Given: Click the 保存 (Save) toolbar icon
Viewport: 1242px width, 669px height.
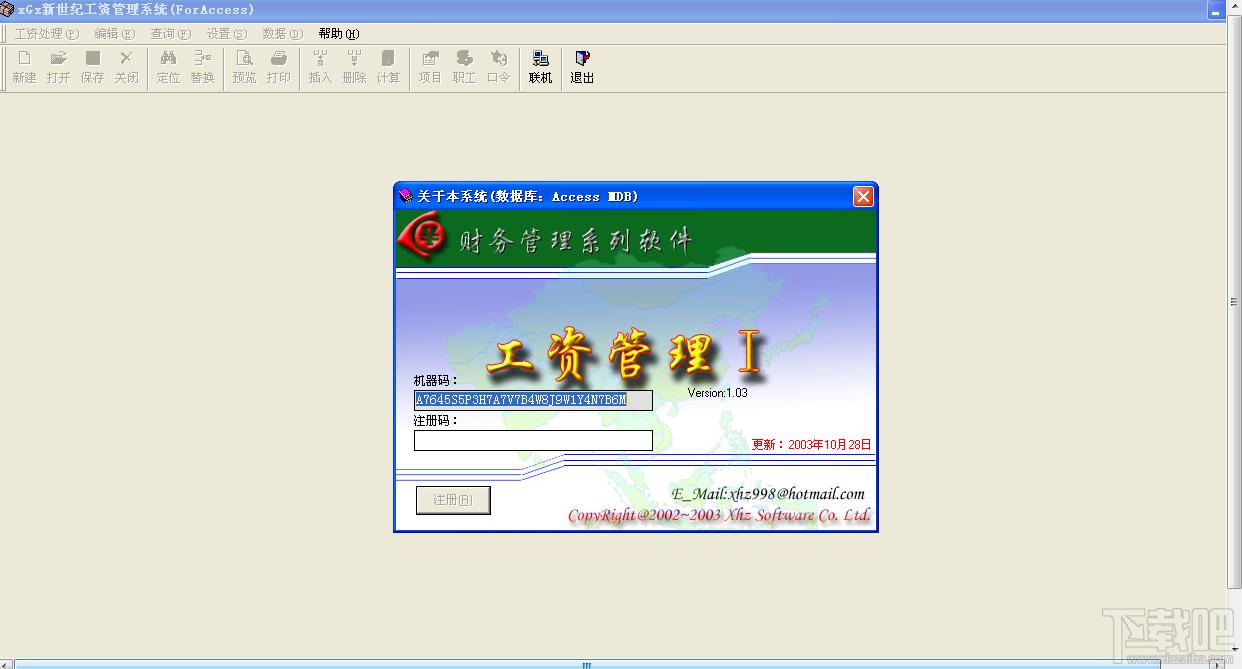Looking at the screenshot, I should click(x=92, y=67).
